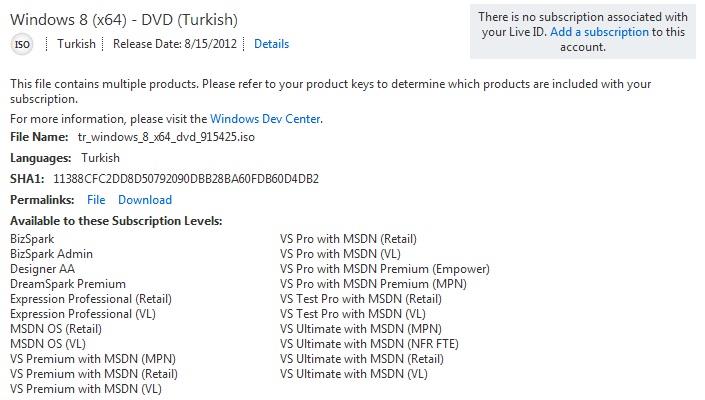
Task: Click the ISO file type icon
Action: (21, 44)
